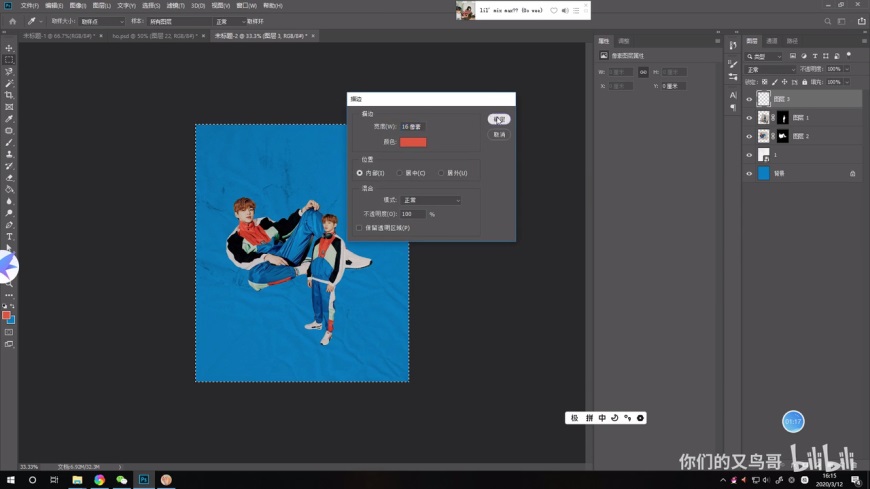The image size is (870, 489).
Task: Select 居中(C) position radio button
Action: click(x=399, y=173)
